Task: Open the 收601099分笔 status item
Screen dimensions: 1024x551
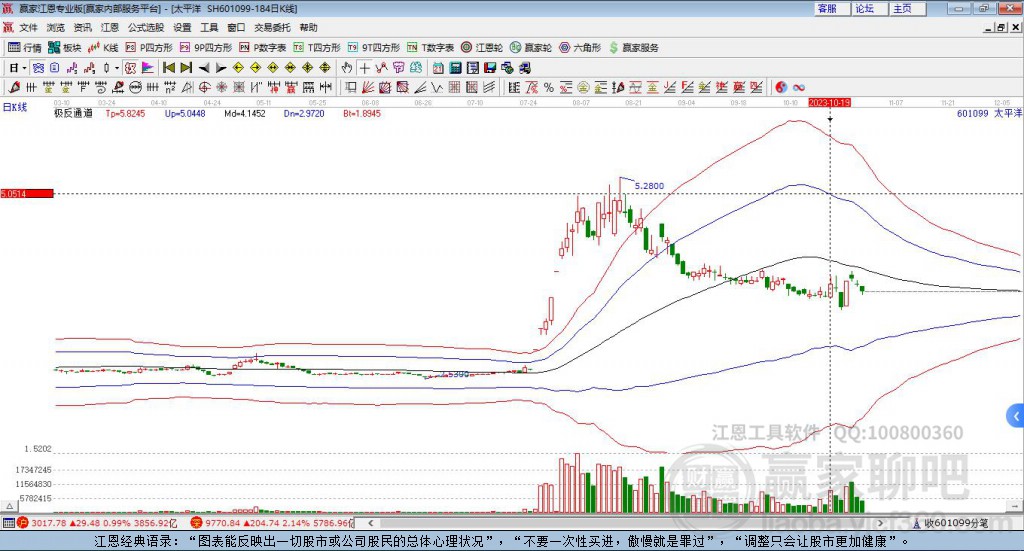Action: 952,522
